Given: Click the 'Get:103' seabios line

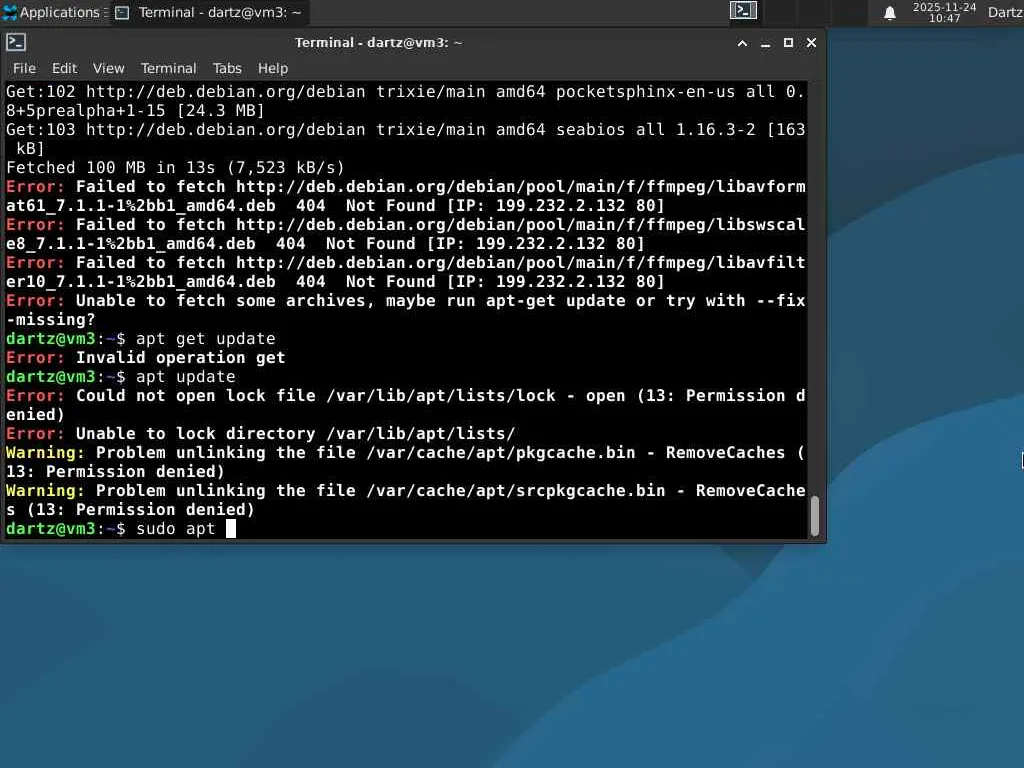Looking at the screenshot, I should pyautogui.click(x=406, y=139).
